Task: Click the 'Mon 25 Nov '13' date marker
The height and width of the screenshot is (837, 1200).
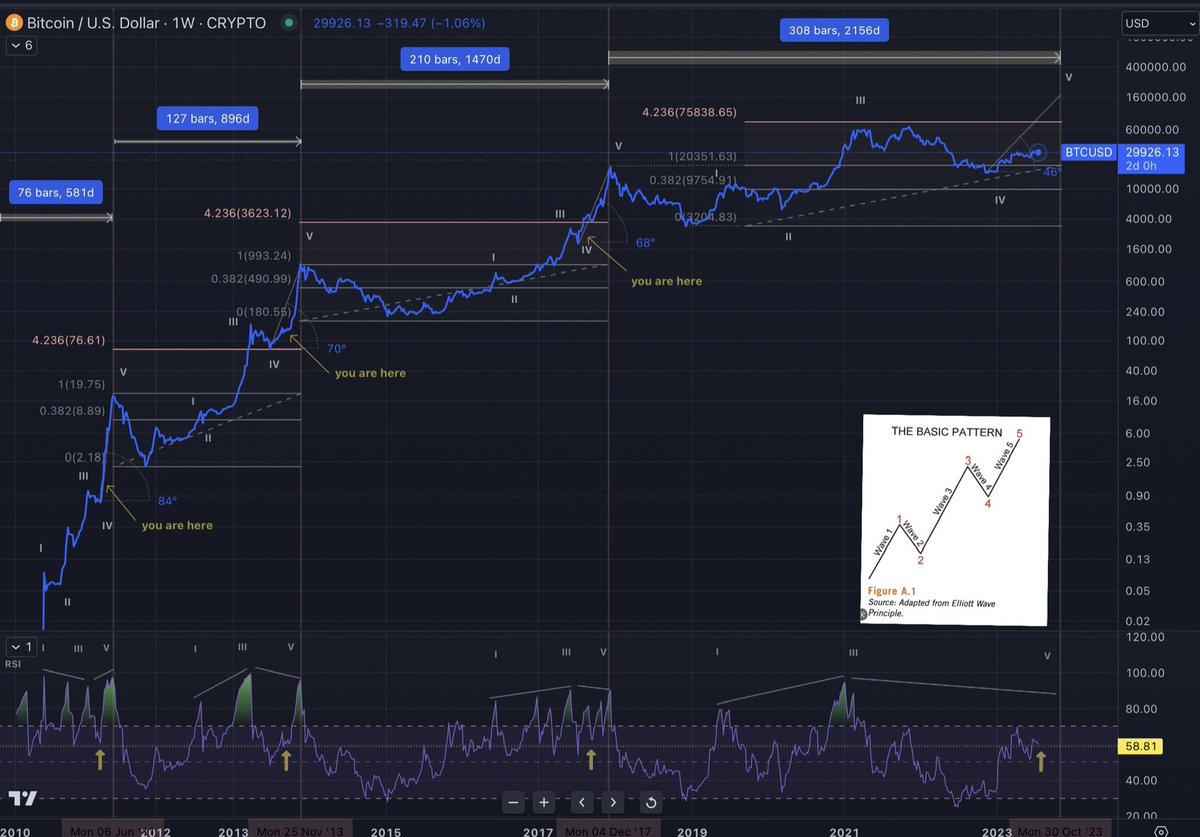Action: coord(300,830)
